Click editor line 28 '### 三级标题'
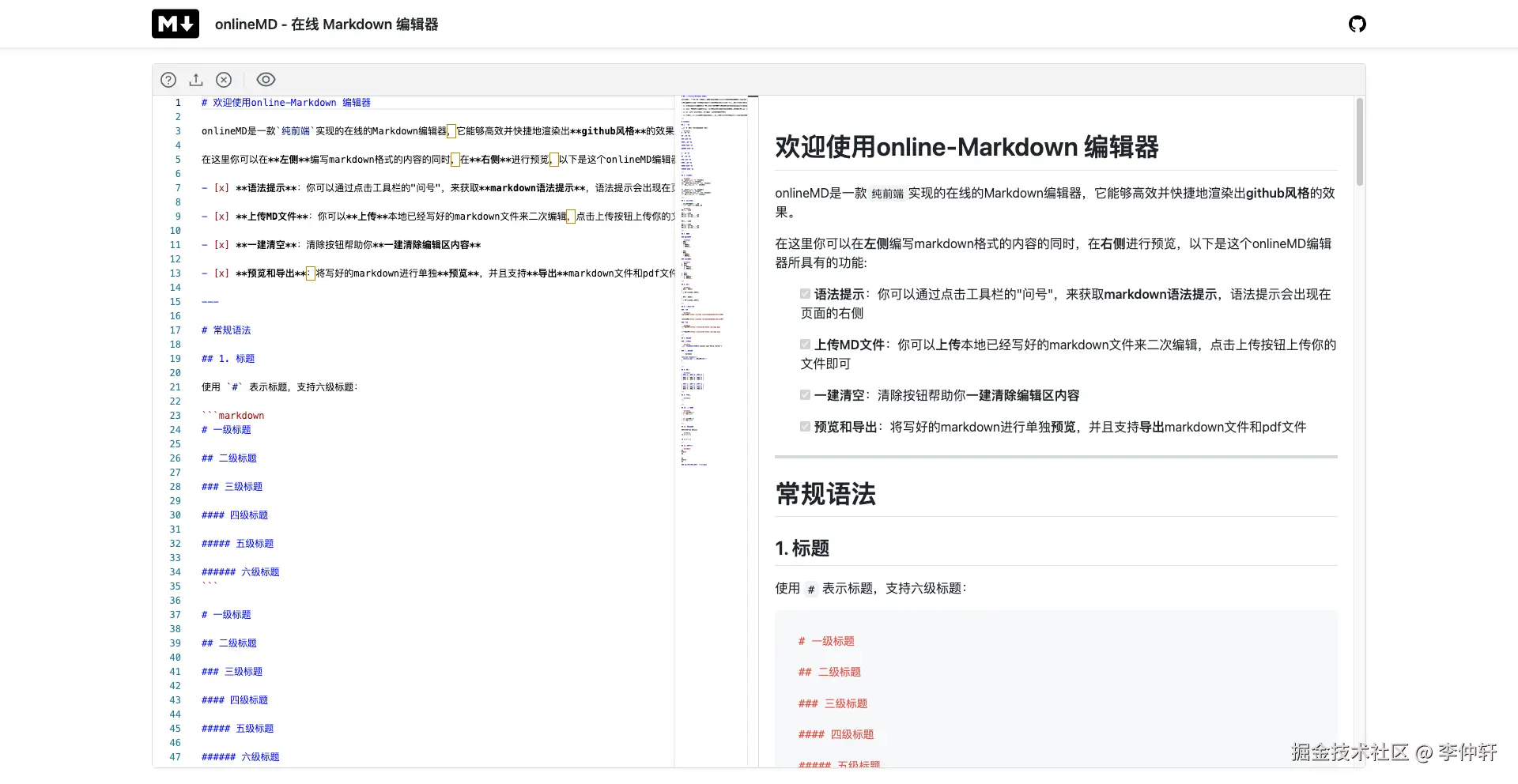1518x784 pixels. pyautogui.click(x=232, y=487)
